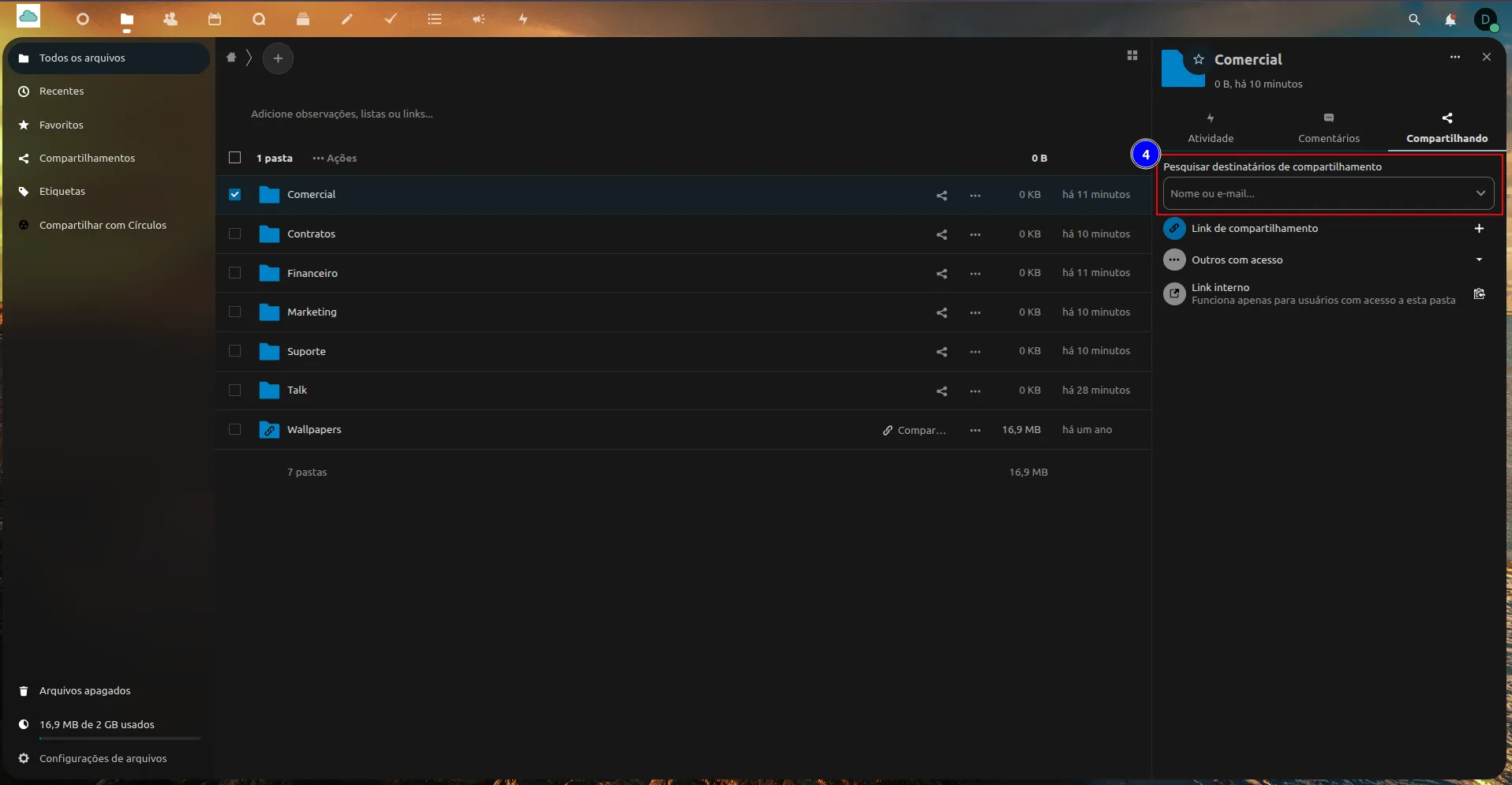The height and width of the screenshot is (785, 1512).
Task: Open the Files app icon
Action: [127, 19]
